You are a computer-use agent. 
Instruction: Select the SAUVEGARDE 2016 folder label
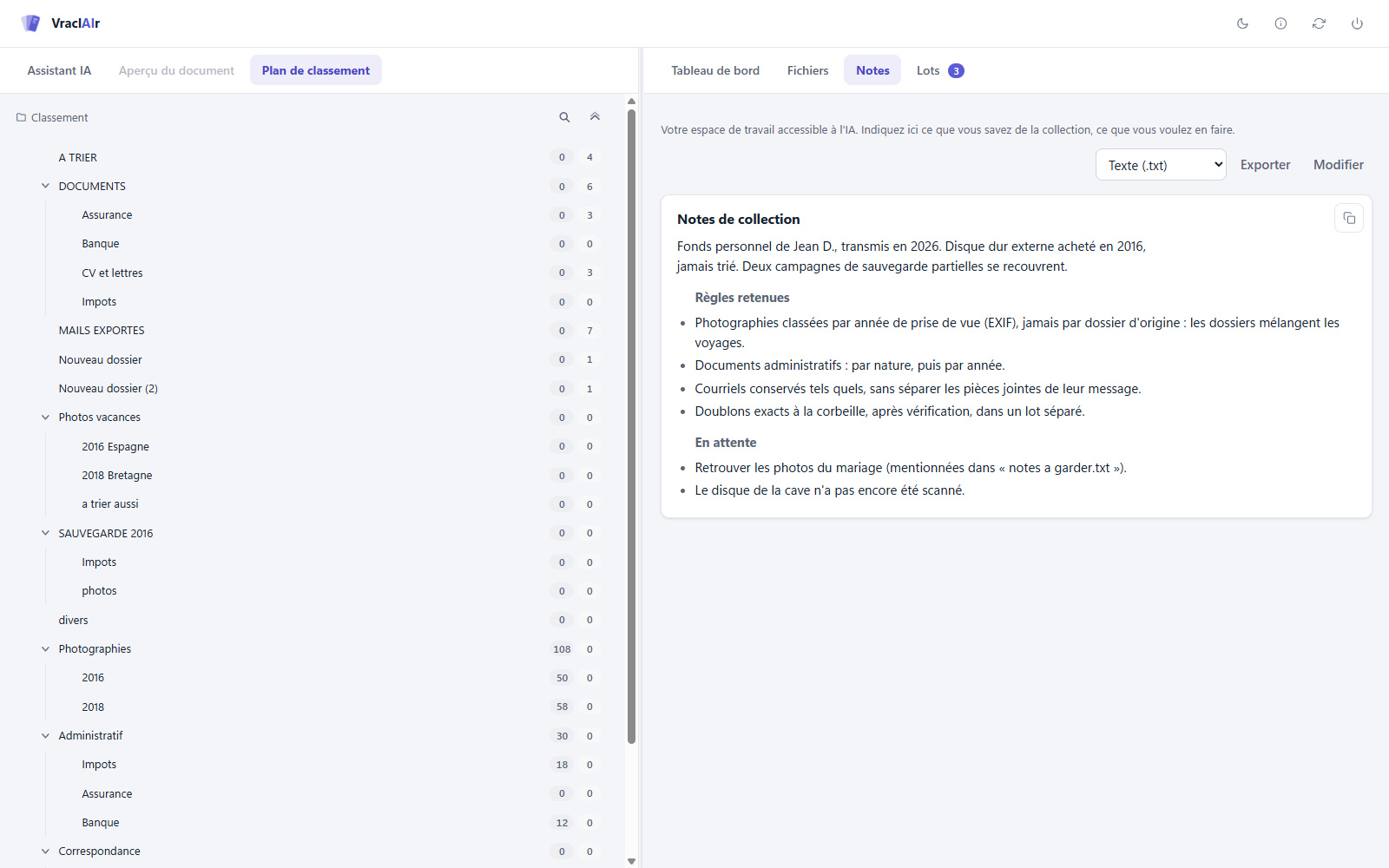point(105,533)
